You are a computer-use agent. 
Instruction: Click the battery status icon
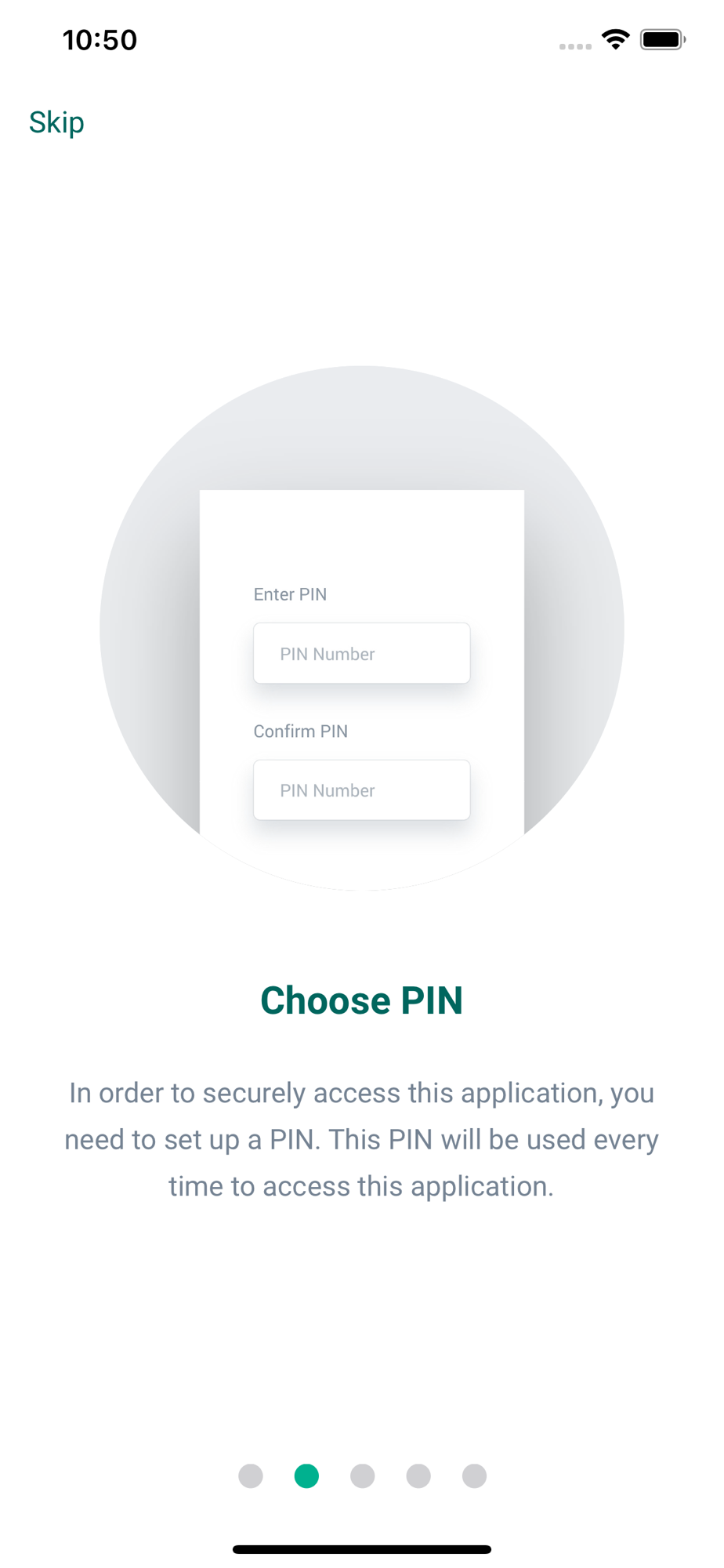coord(662,39)
